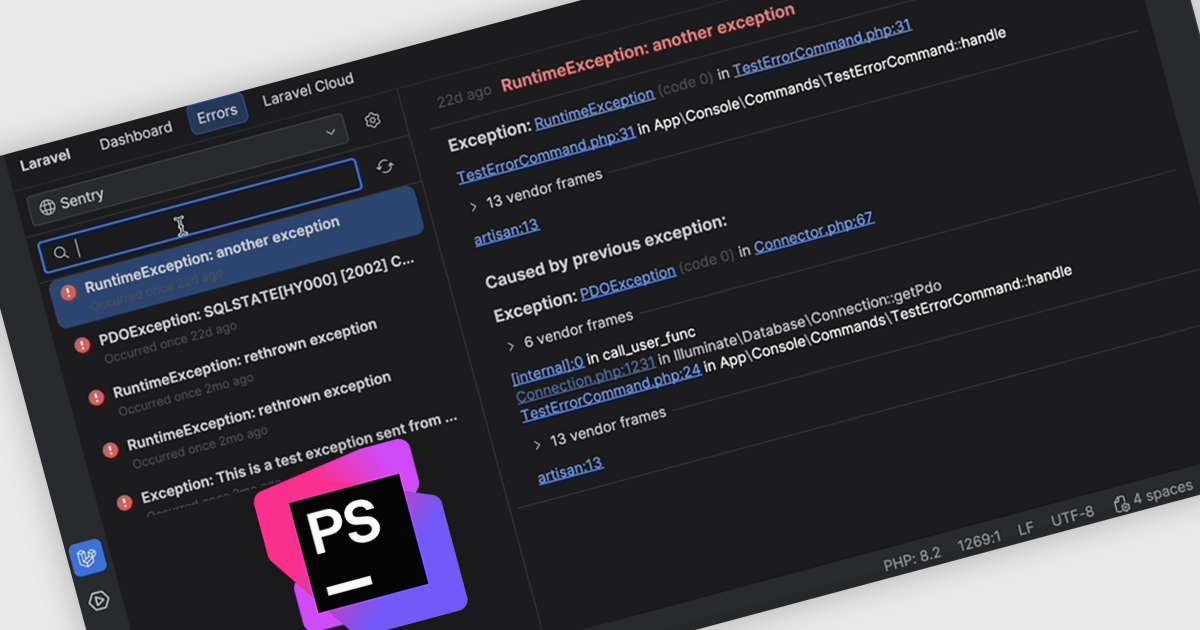Expand 13 vendor frames below TestErrorCommand.php:24

point(537,445)
